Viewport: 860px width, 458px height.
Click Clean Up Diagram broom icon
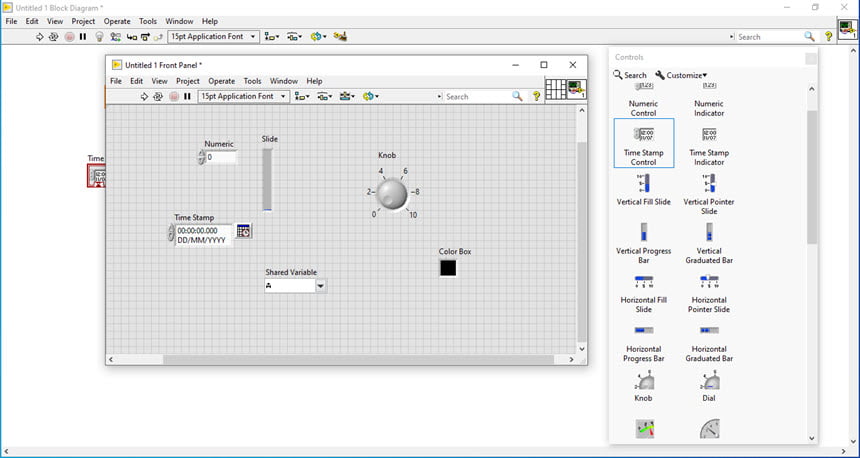[340, 37]
